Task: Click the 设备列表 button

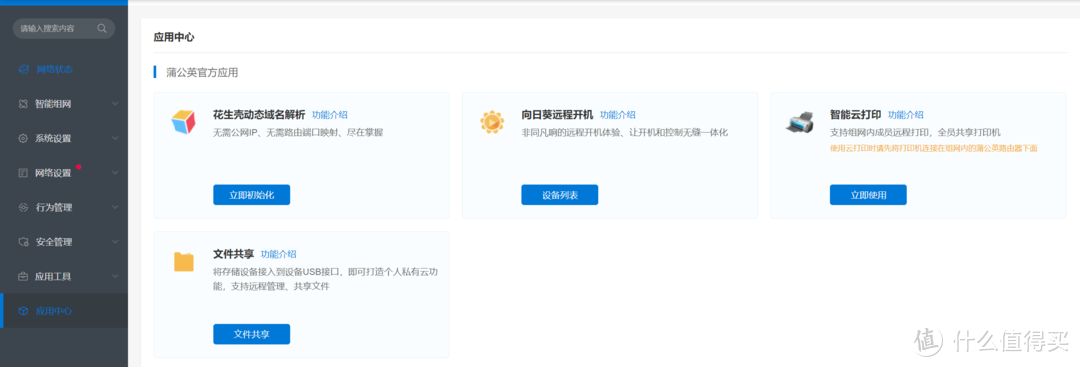Action: click(559, 195)
